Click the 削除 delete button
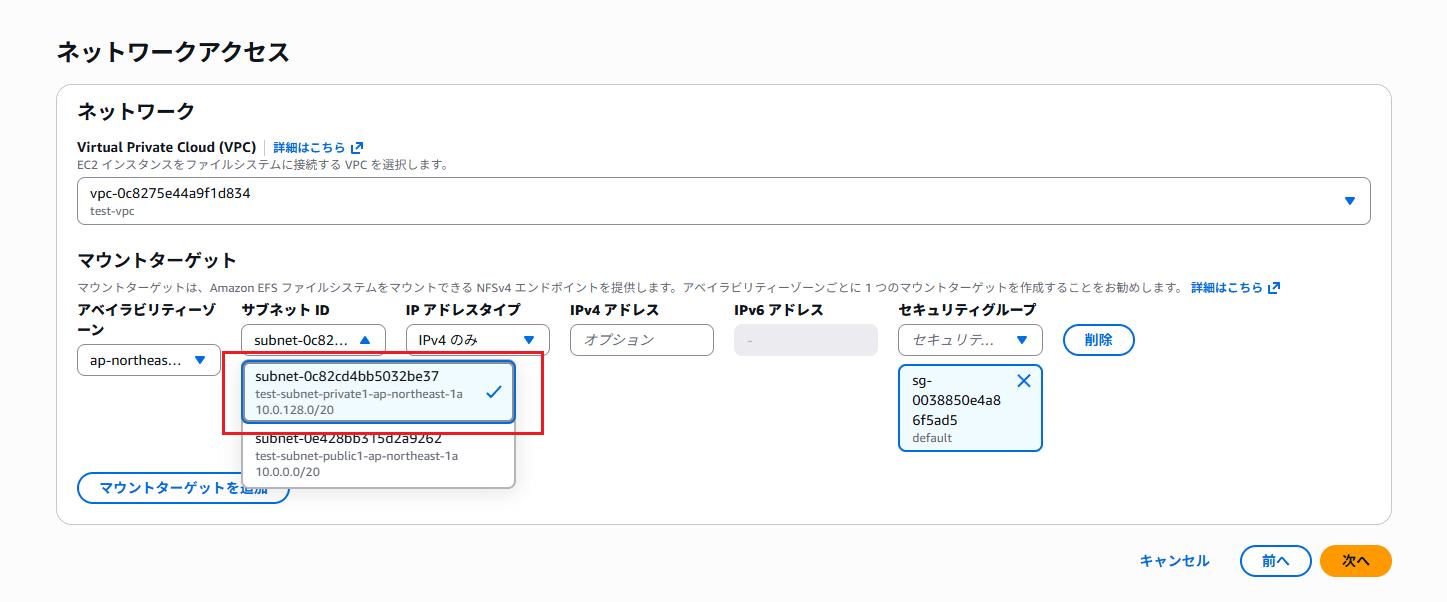 (x=1098, y=340)
